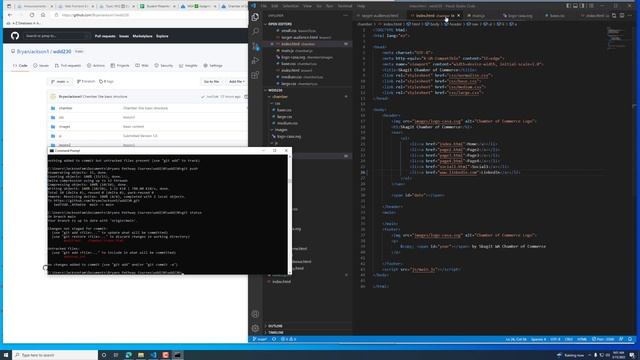Open the Explorer view in VS Code activity bar
The width and height of the screenshot is (640, 360).
256,17
